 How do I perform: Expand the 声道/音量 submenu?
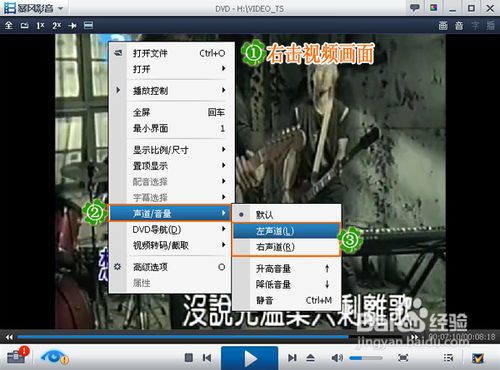pyautogui.click(x=170, y=213)
